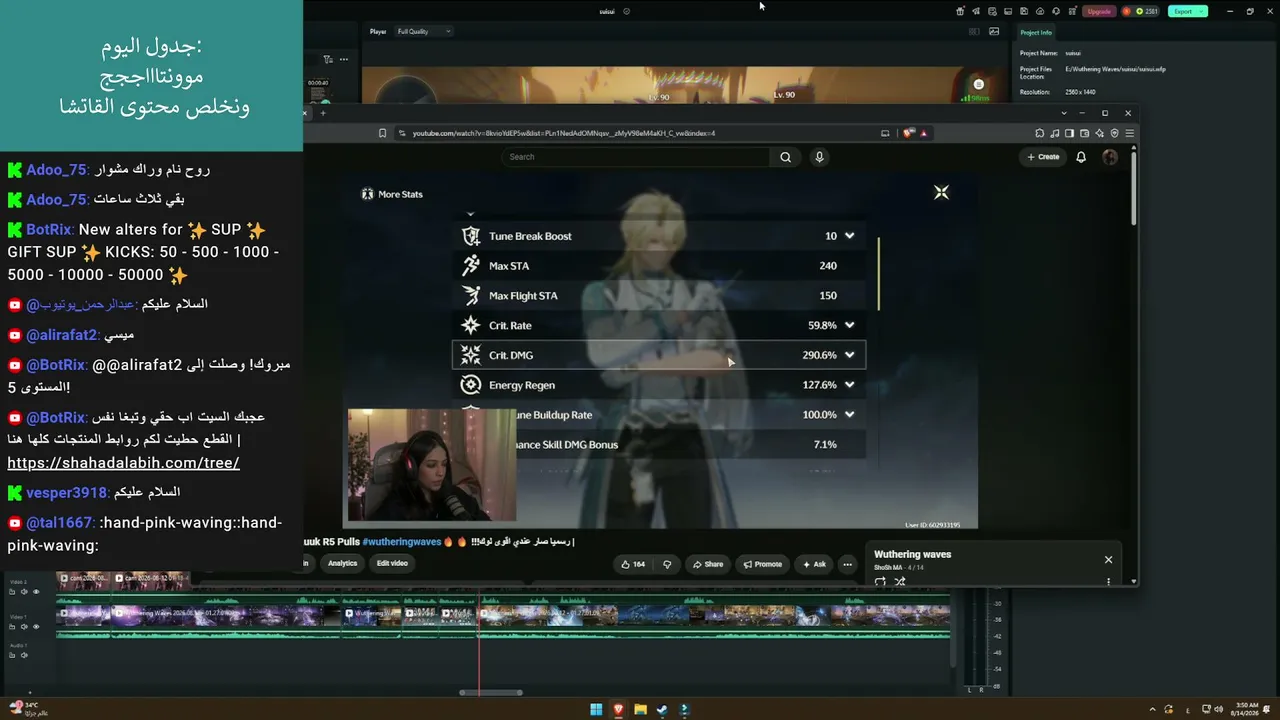Dislike the YouTube video
1280x720 pixels.
pos(667,564)
